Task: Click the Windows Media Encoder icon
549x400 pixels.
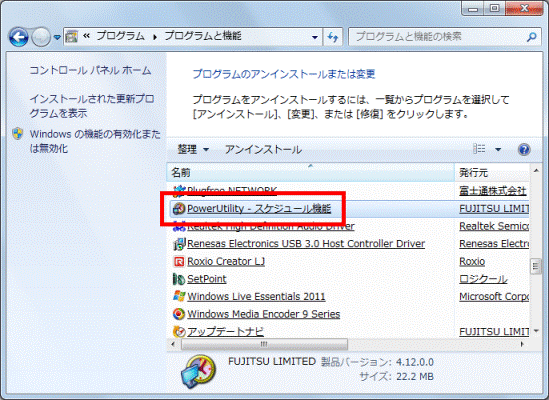Action: [179, 314]
